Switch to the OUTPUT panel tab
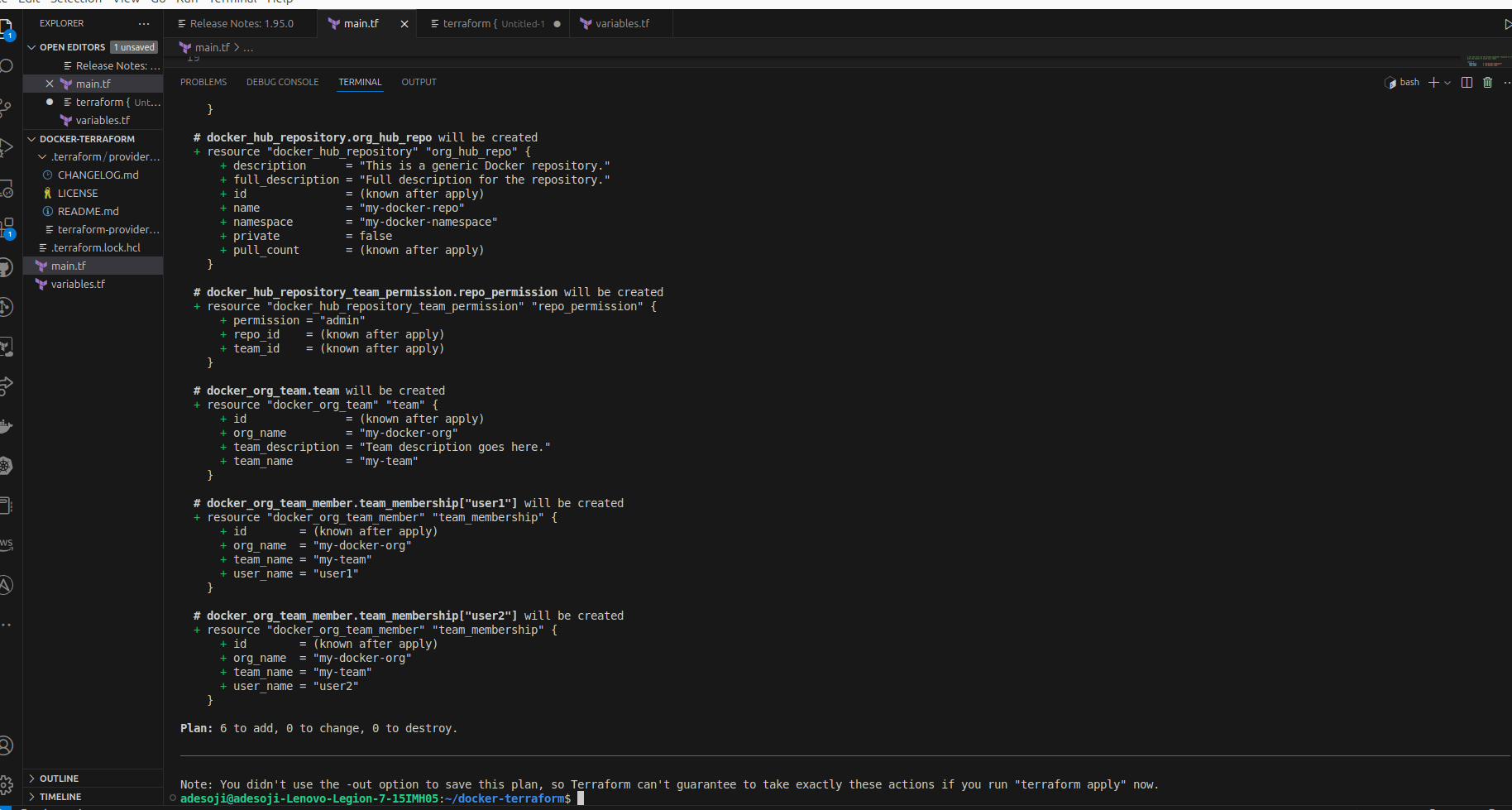1512x810 pixels. click(419, 82)
